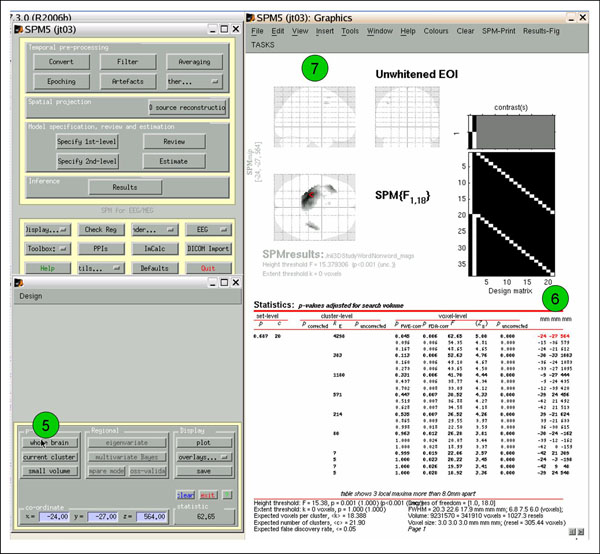Open the Display dropdown in SPM5 menu

pos(46,229)
